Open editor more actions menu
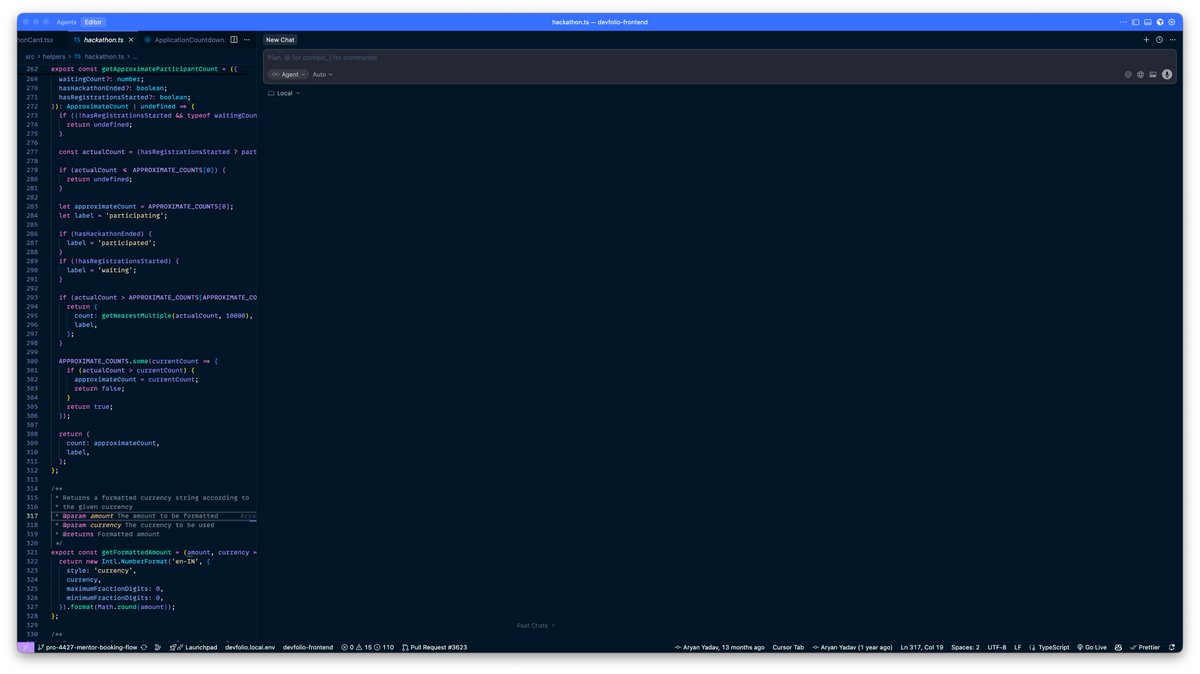Viewport: 1200px width, 674px height. [247, 40]
